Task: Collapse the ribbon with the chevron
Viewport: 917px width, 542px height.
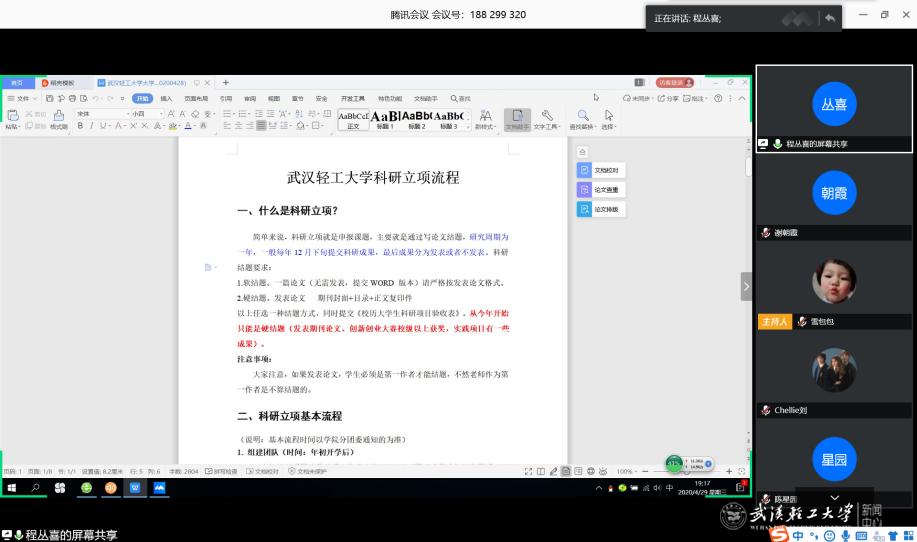Action: click(742, 98)
